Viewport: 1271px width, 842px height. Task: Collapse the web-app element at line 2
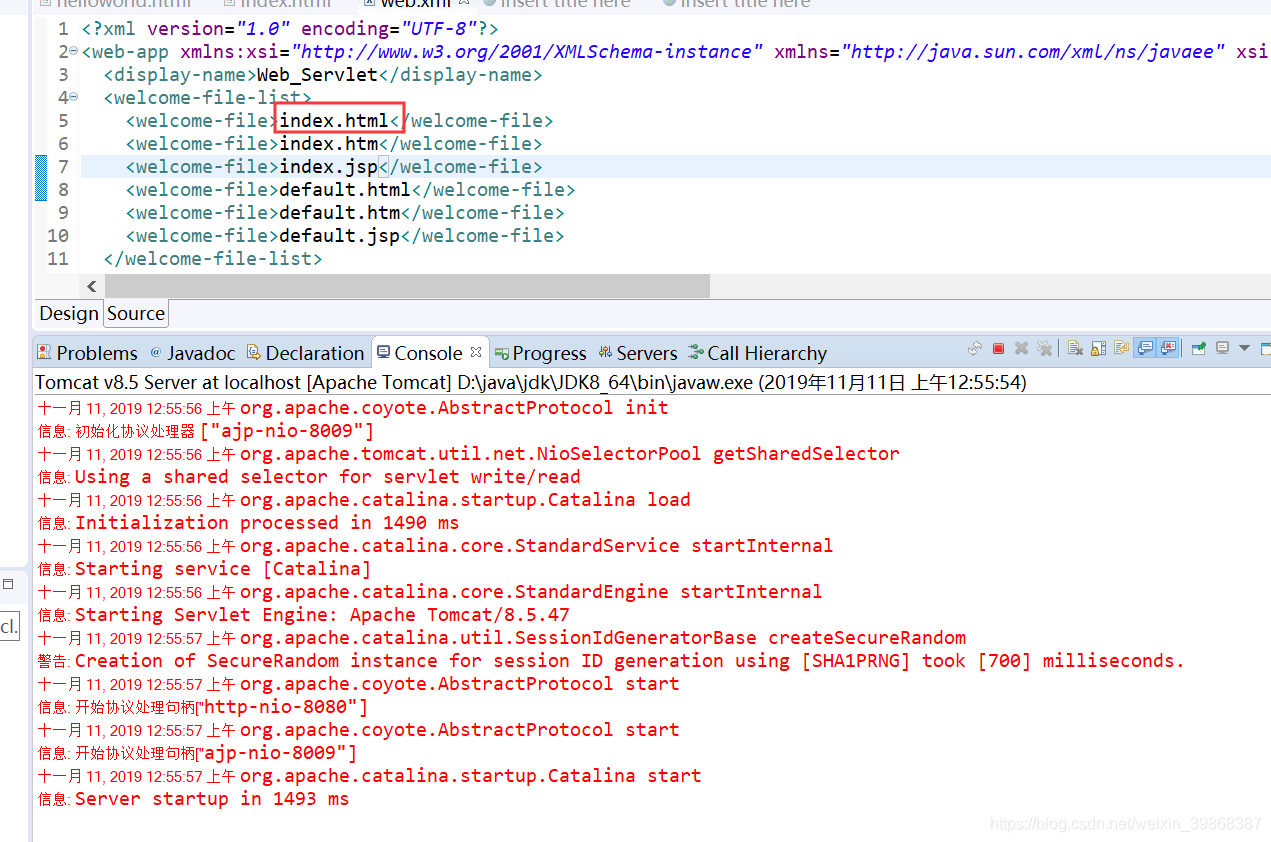[74, 51]
